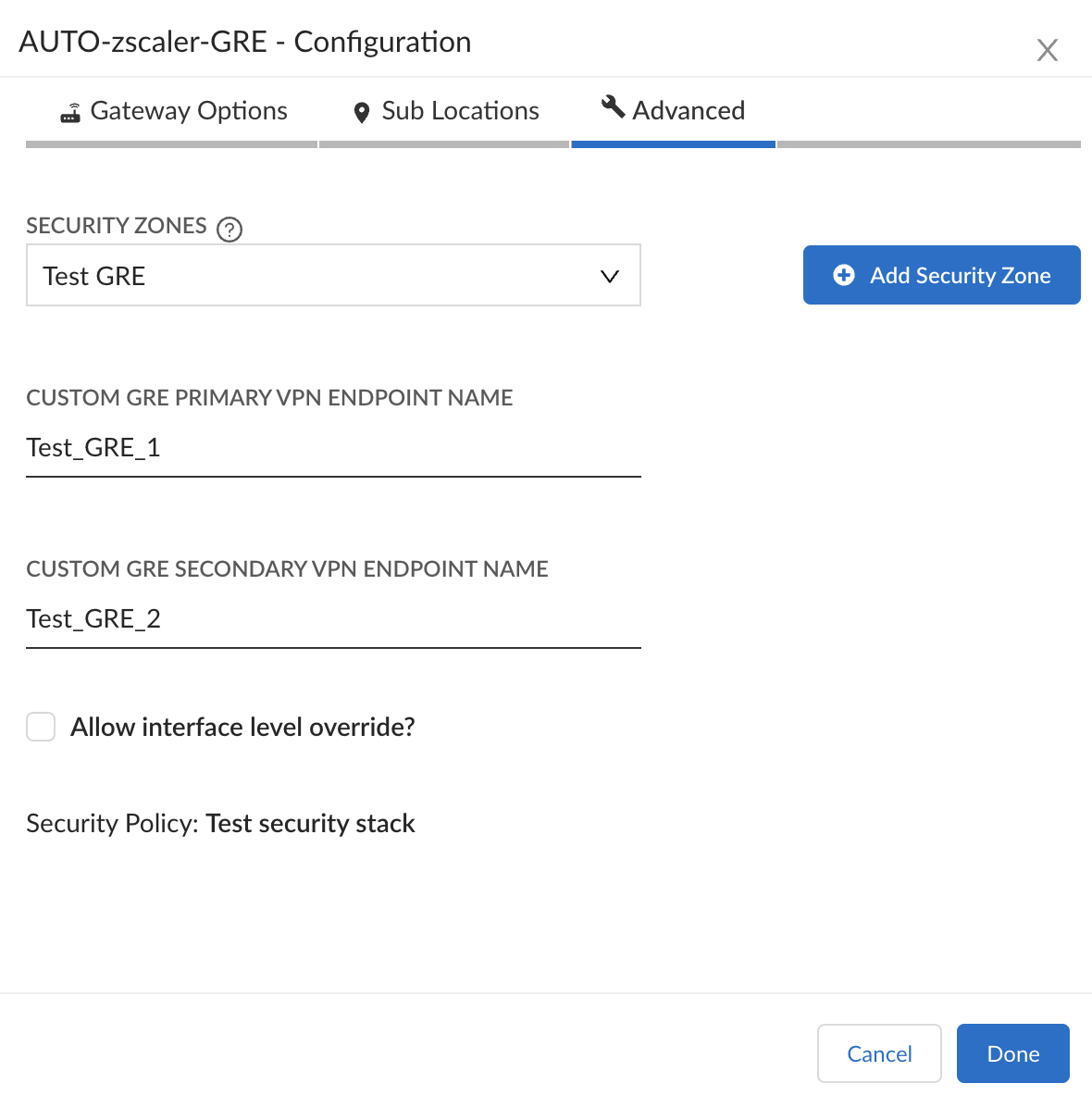Click the Test security stack policy text
Viewport: 1092px width, 1096px height.
[x=310, y=824]
